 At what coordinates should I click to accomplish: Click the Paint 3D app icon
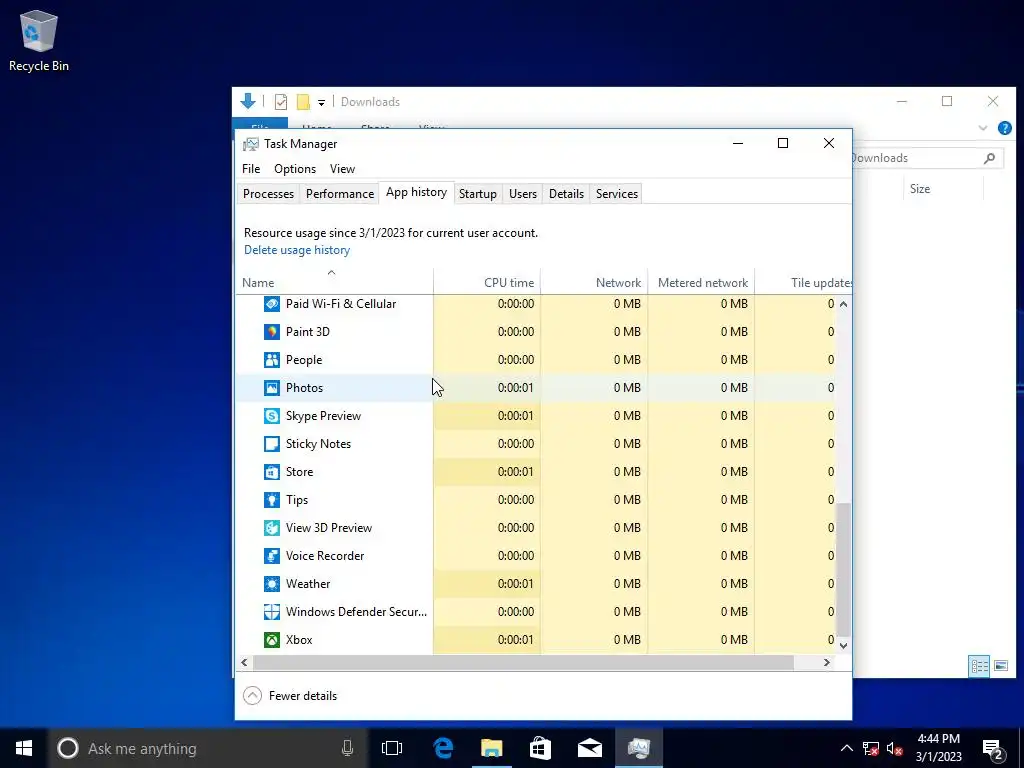272,332
